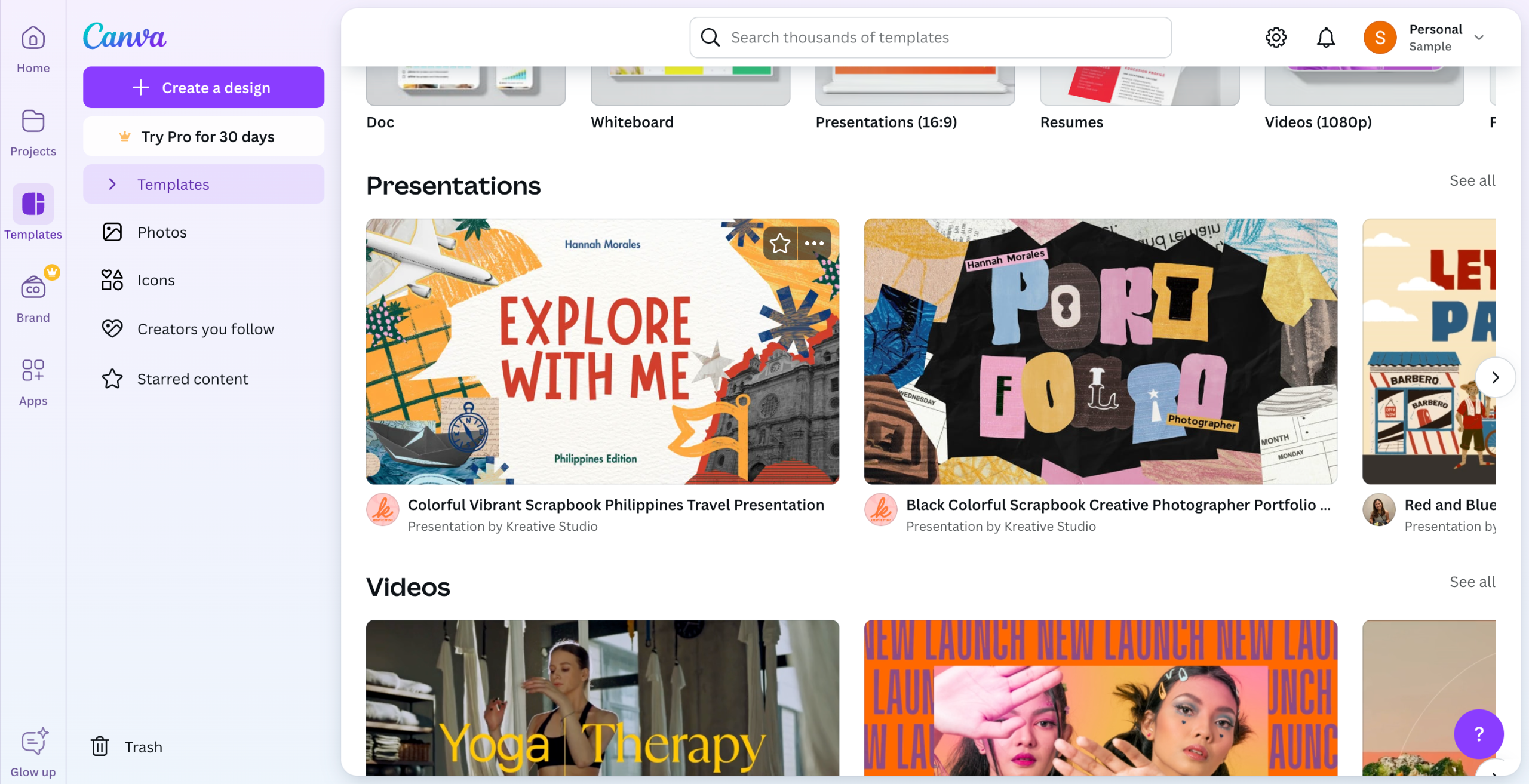This screenshot has width=1529, height=784.
Task: Open more options on Explore With Me template
Action: [814, 243]
